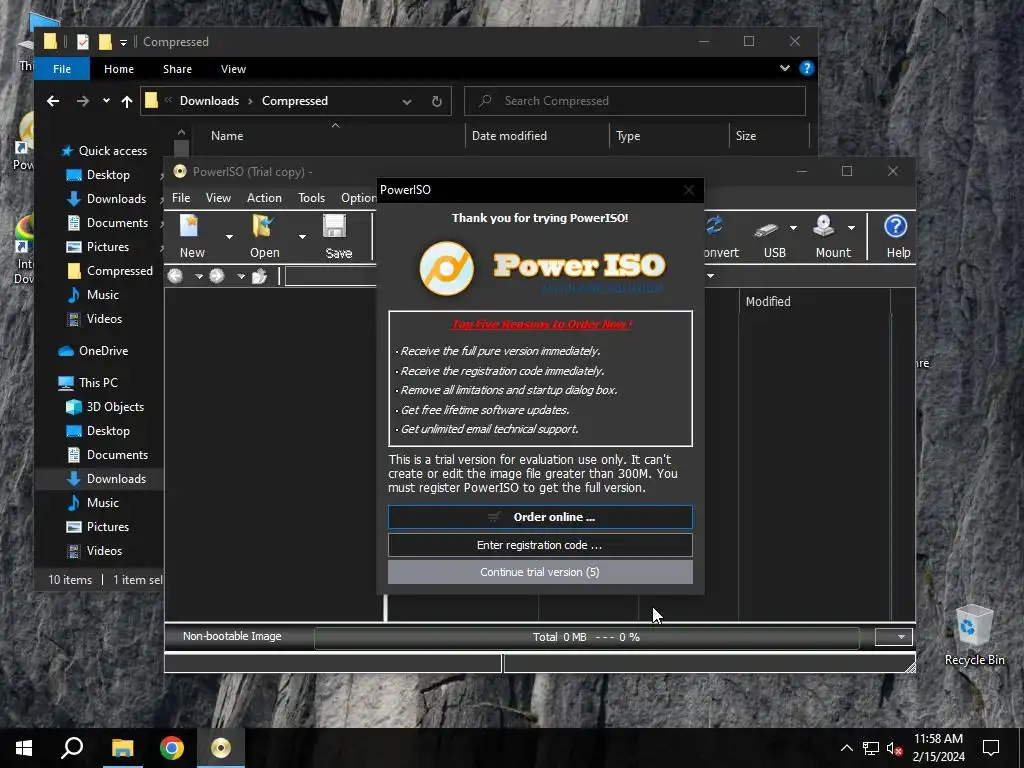Click Continue trial version button
The width and height of the screenshot is (1024, 768).
(540, 572)
